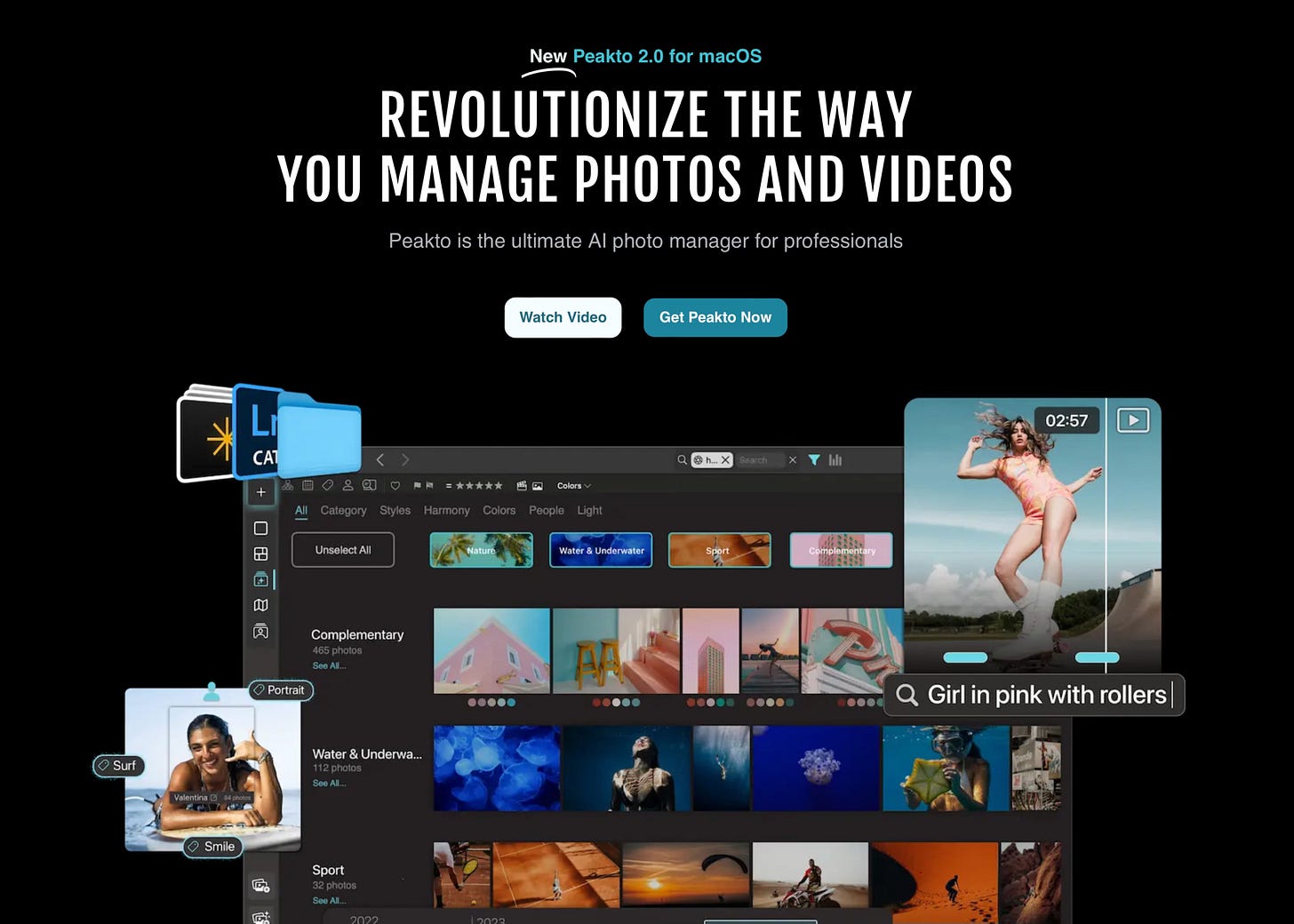Select the hierarchy filter icon
1294x924 pixels.
point(288,485)
